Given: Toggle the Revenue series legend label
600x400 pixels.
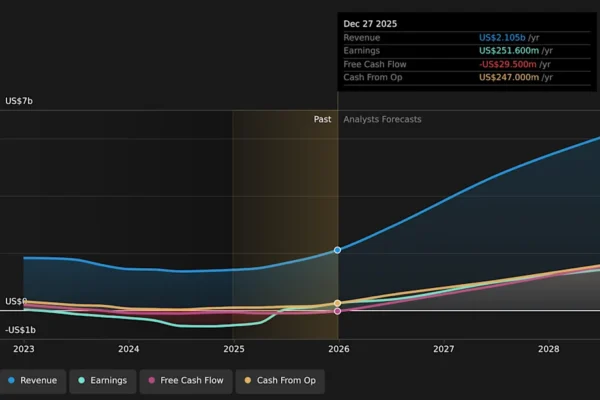Looking at the screenshot, I should pos(39,380).
